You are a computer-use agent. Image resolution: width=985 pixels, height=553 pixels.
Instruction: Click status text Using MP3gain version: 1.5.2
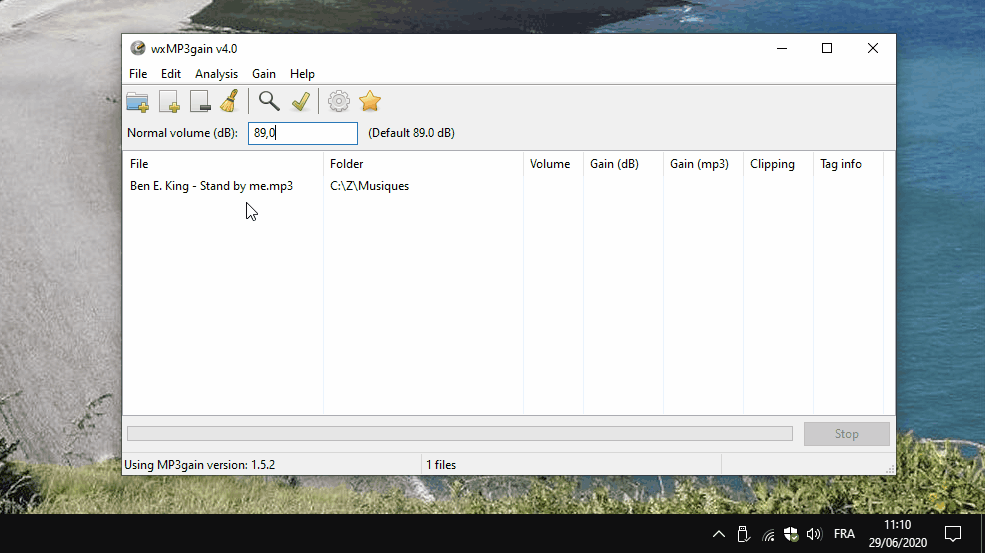coord(200,465)
